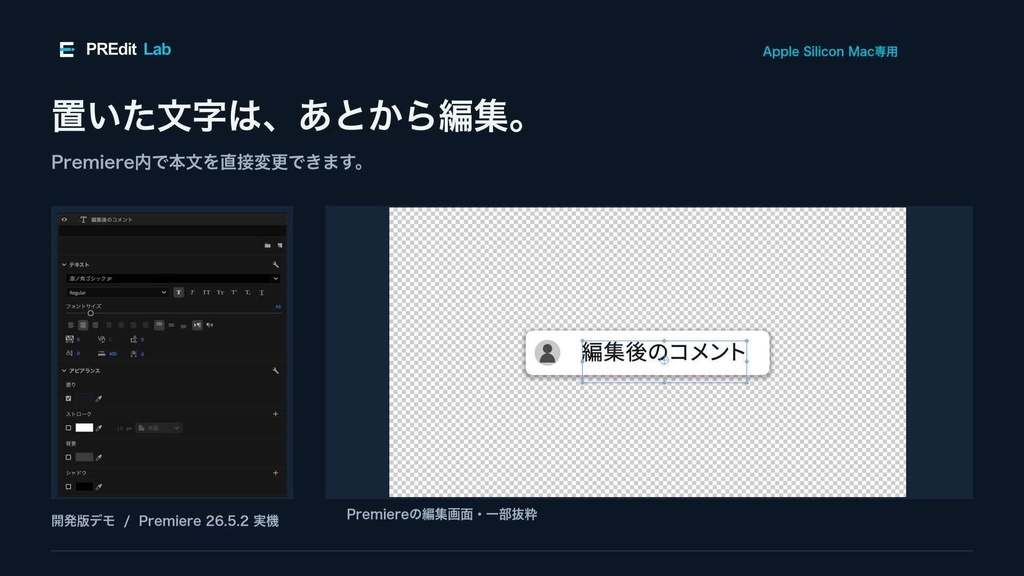Toggle subscript text button
This screenshot has height=576, width=1024.
(248, 293)
